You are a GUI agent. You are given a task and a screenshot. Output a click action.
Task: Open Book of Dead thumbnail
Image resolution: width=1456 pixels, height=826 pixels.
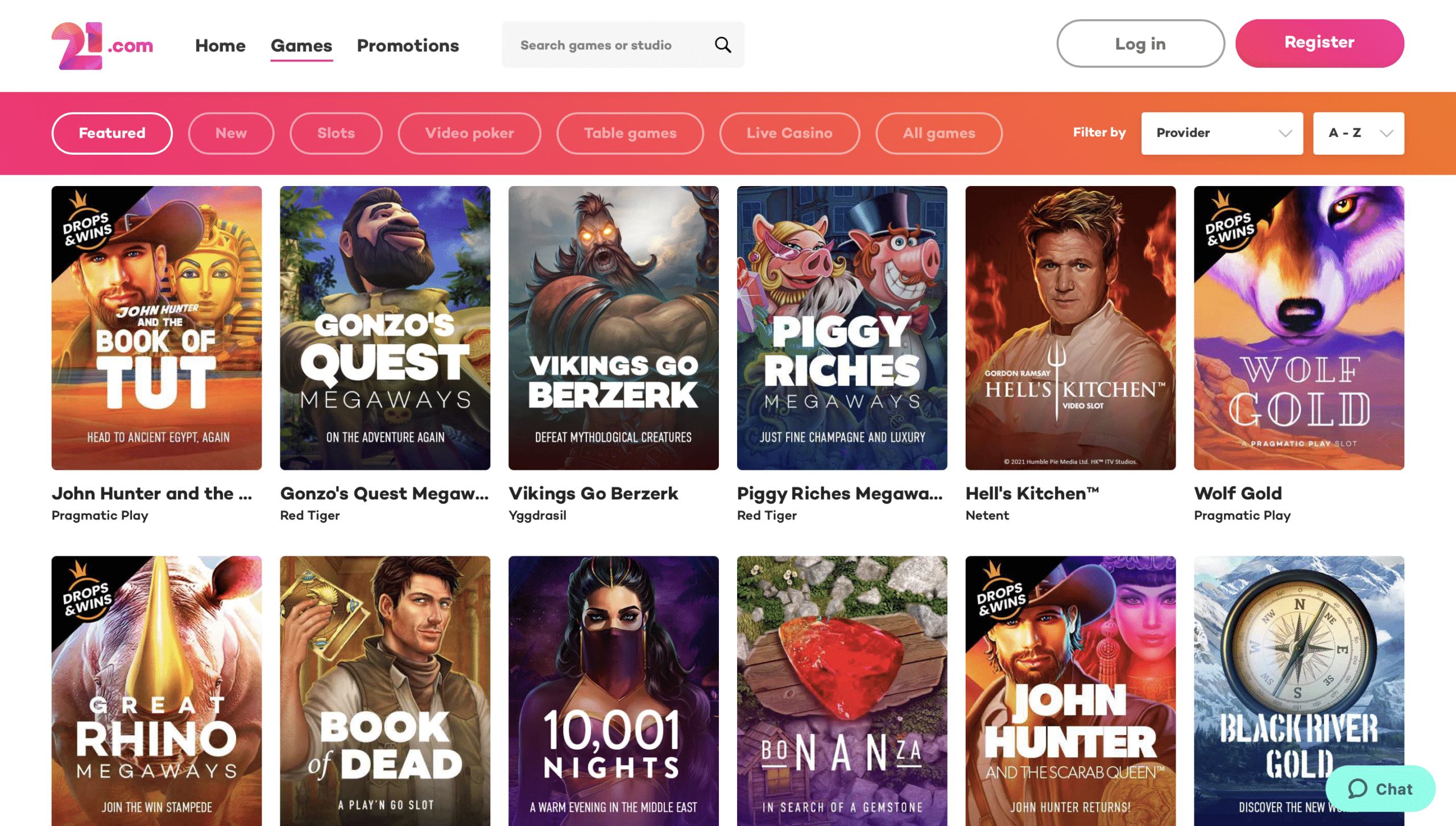(385, 691)
